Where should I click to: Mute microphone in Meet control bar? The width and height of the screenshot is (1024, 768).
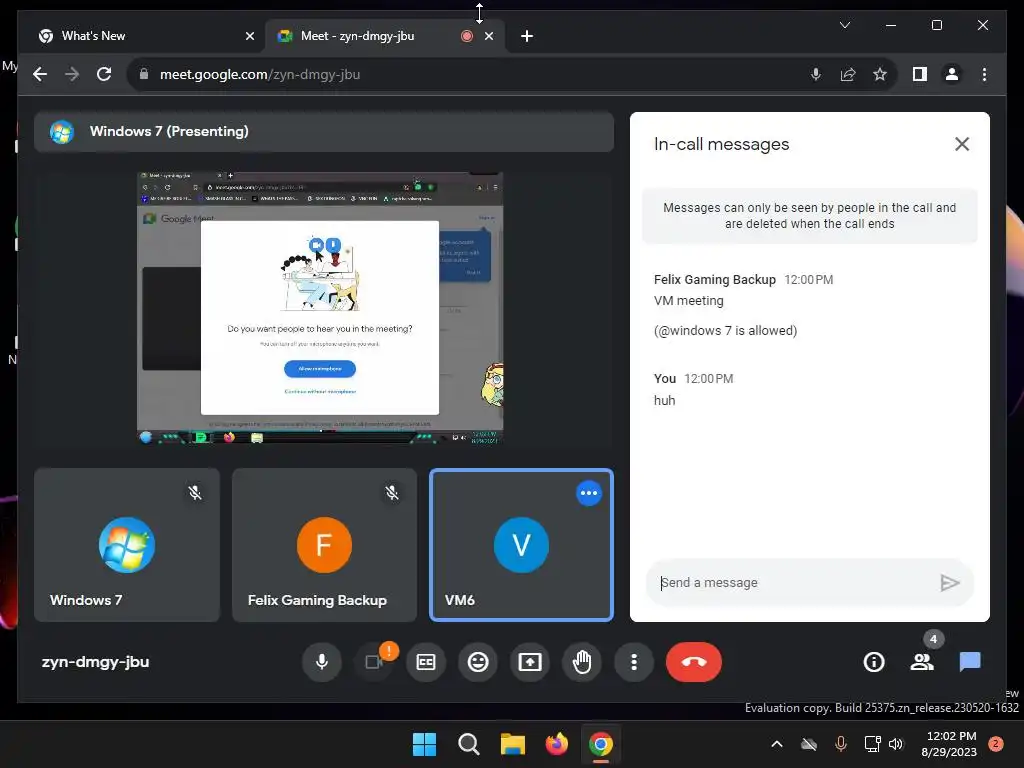[x=321, y=662]
